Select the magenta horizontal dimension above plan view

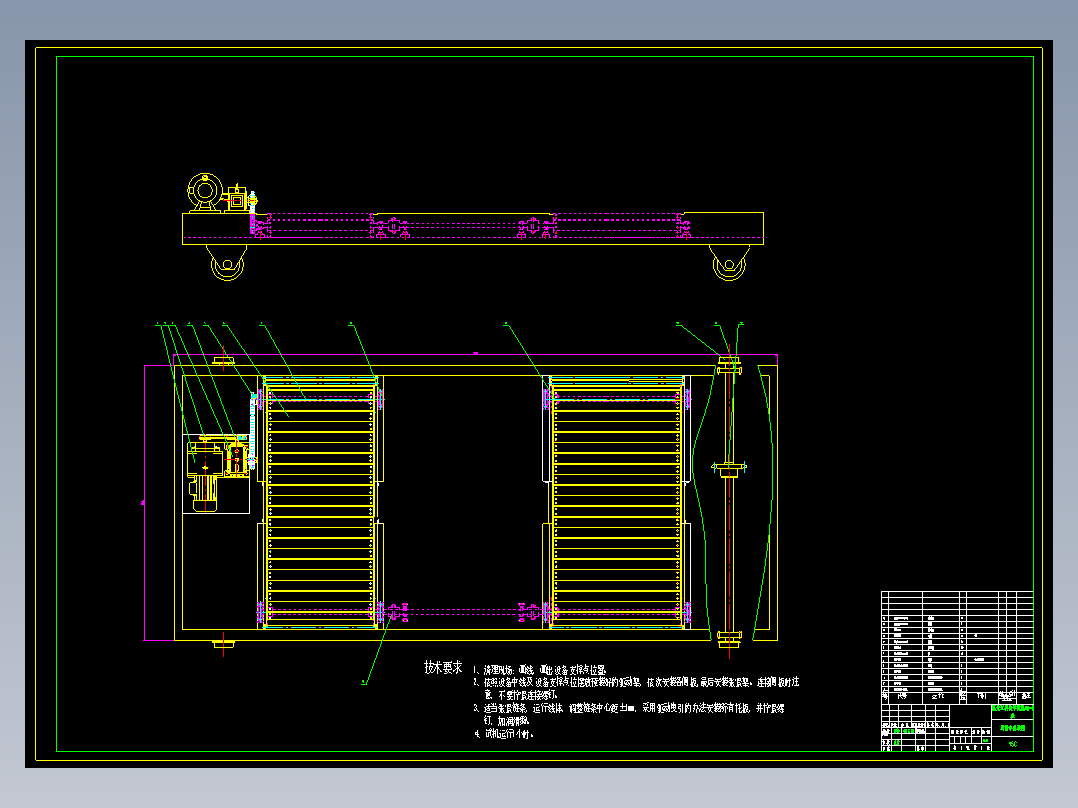tap(475, 355)
